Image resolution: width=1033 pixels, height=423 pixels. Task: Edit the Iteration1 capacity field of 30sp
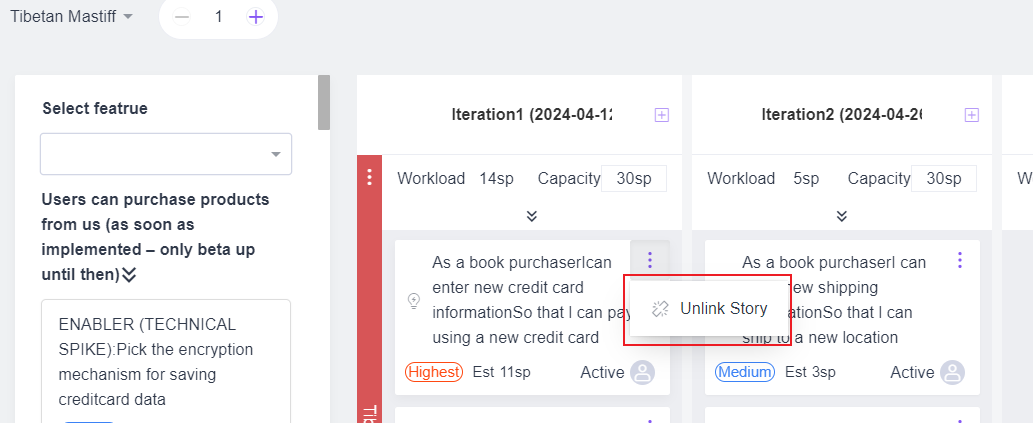click(633, 178)
